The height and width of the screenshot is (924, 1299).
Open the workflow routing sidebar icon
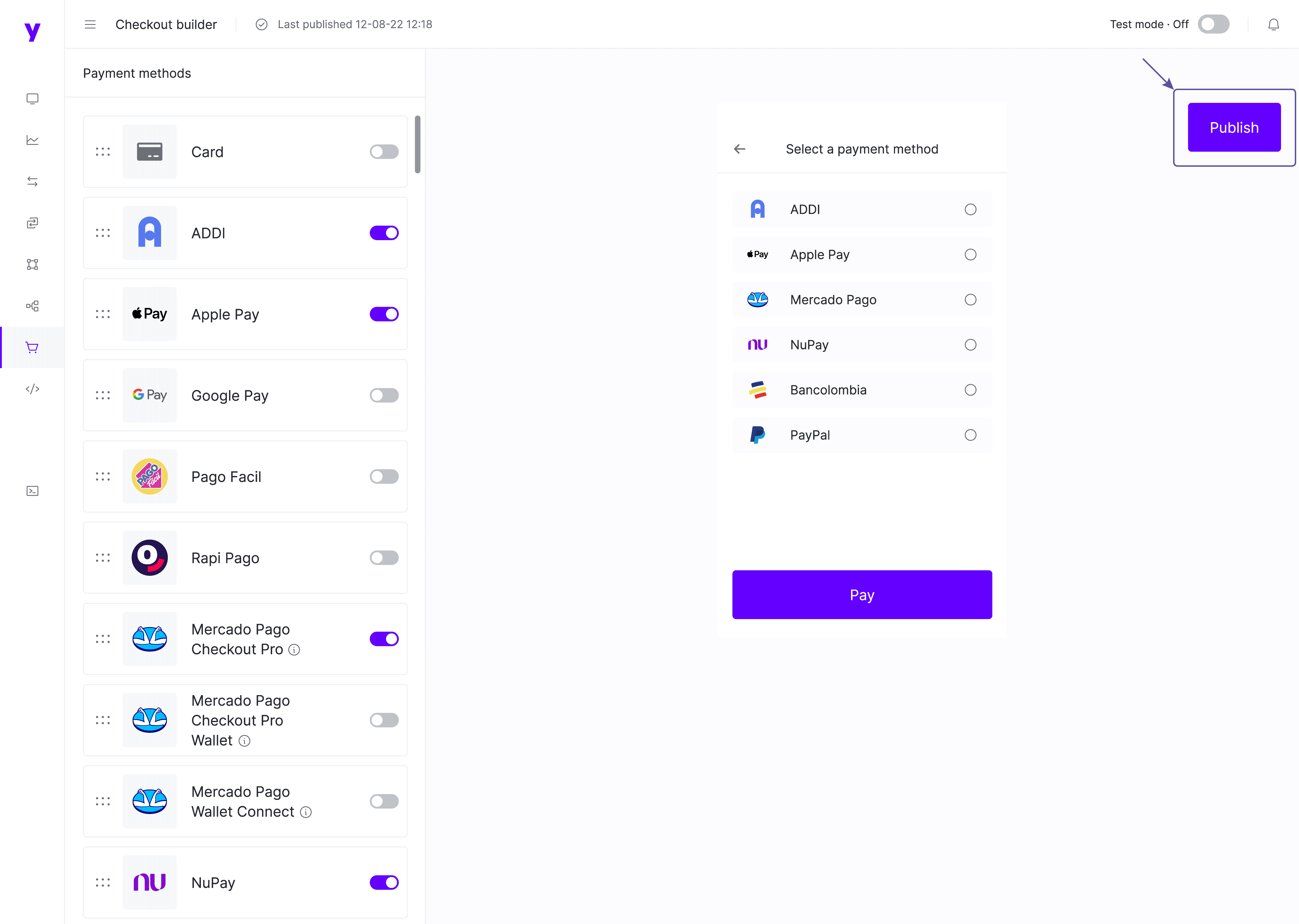point(32,306)
